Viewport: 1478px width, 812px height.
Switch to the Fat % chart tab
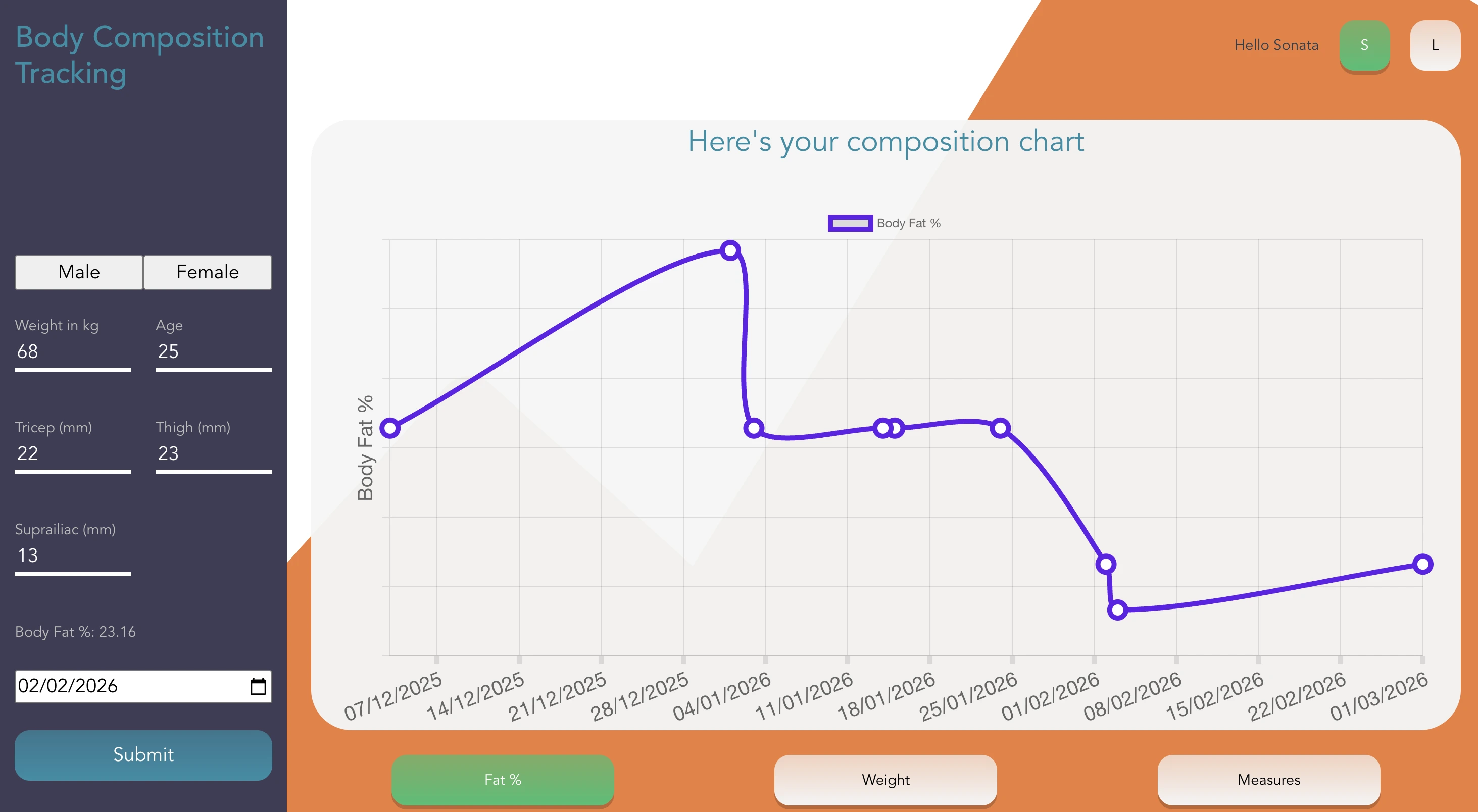click(503, 780)
